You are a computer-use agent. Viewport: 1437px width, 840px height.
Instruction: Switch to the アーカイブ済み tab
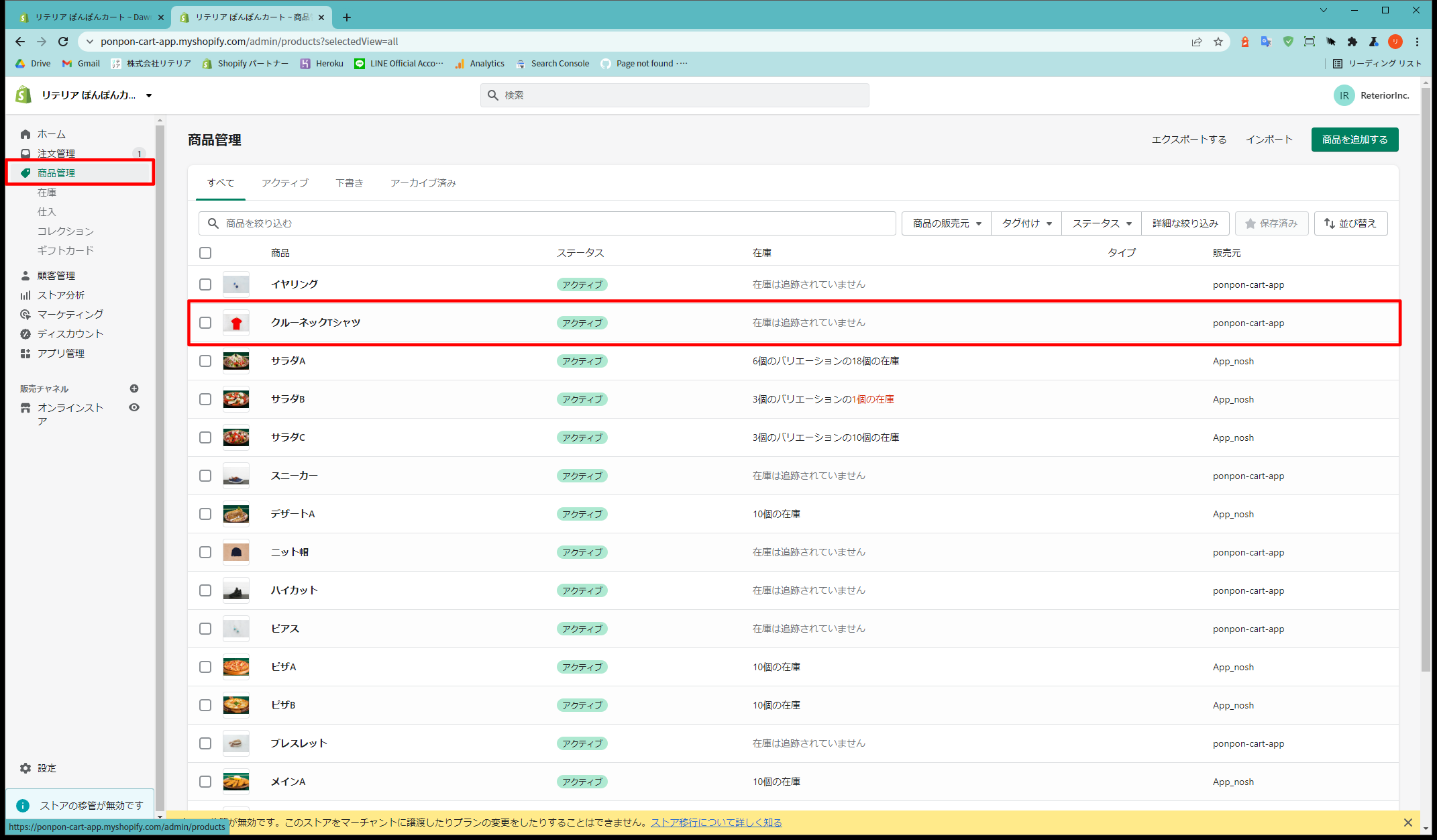(x=423, y=183)
